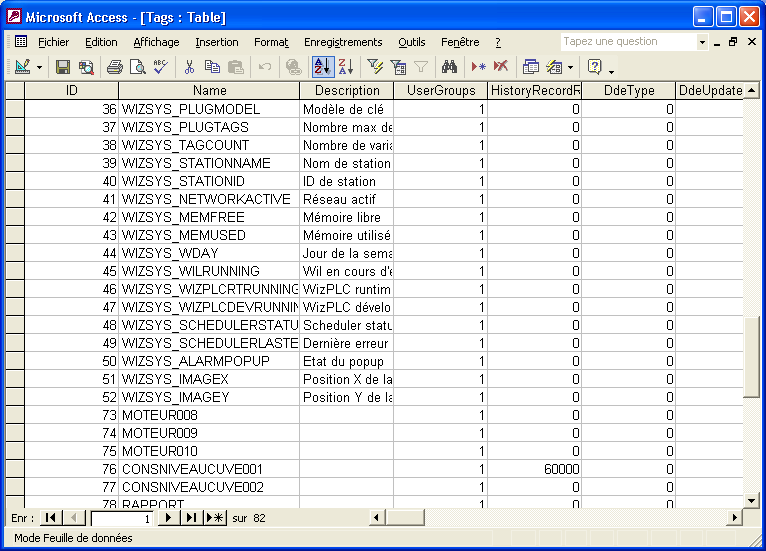
Task: Open the Affichage menu
Action: (x=156, y=42)
